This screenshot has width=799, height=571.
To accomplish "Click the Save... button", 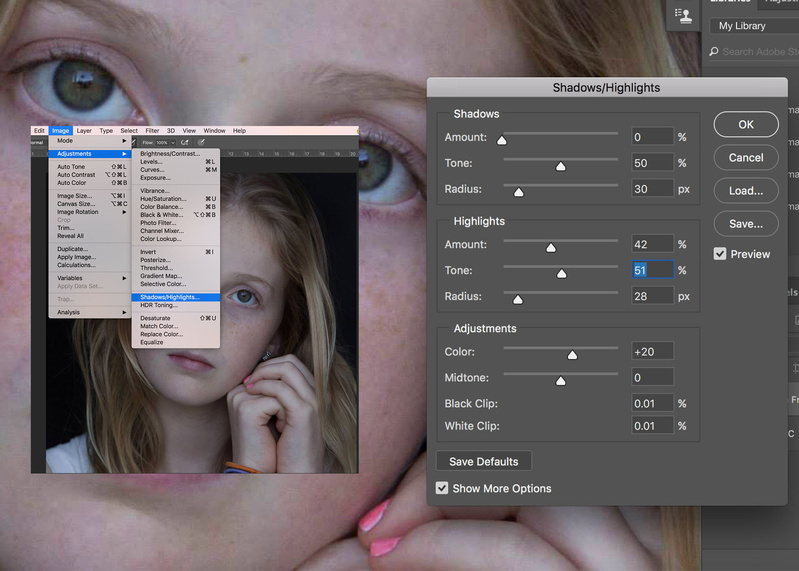I will pyautogui.click(x=745, y=224).
